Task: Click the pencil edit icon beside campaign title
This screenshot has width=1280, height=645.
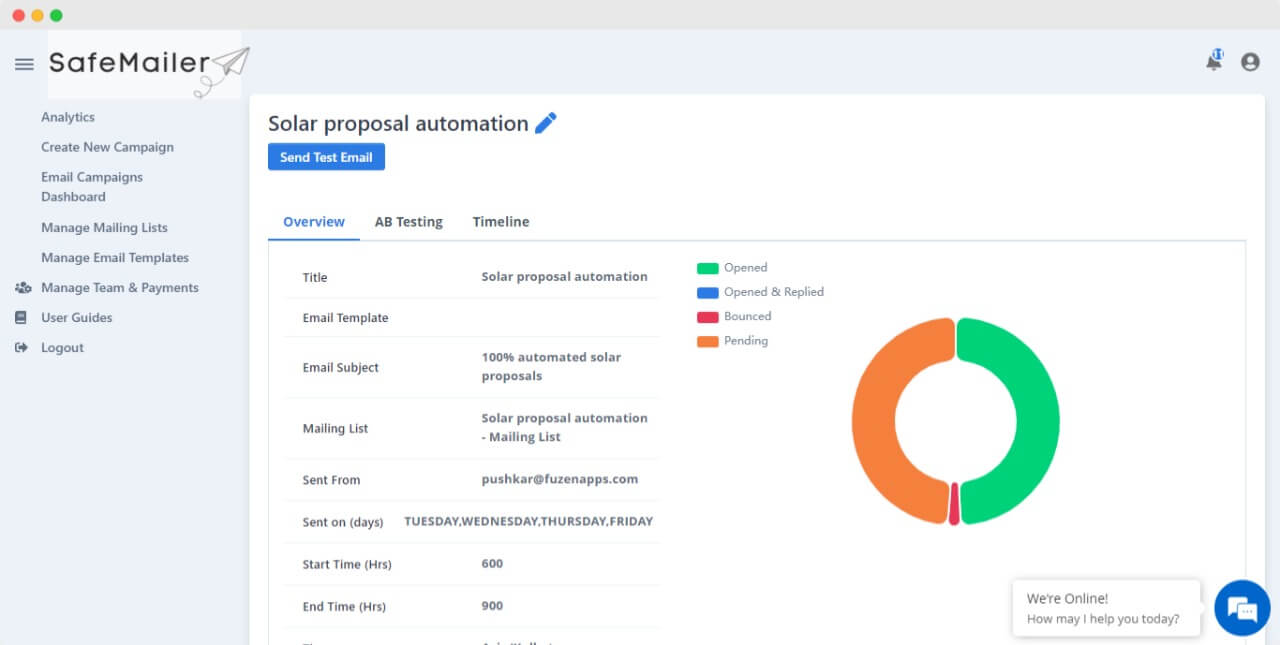Action: click(x=546, y=123)
